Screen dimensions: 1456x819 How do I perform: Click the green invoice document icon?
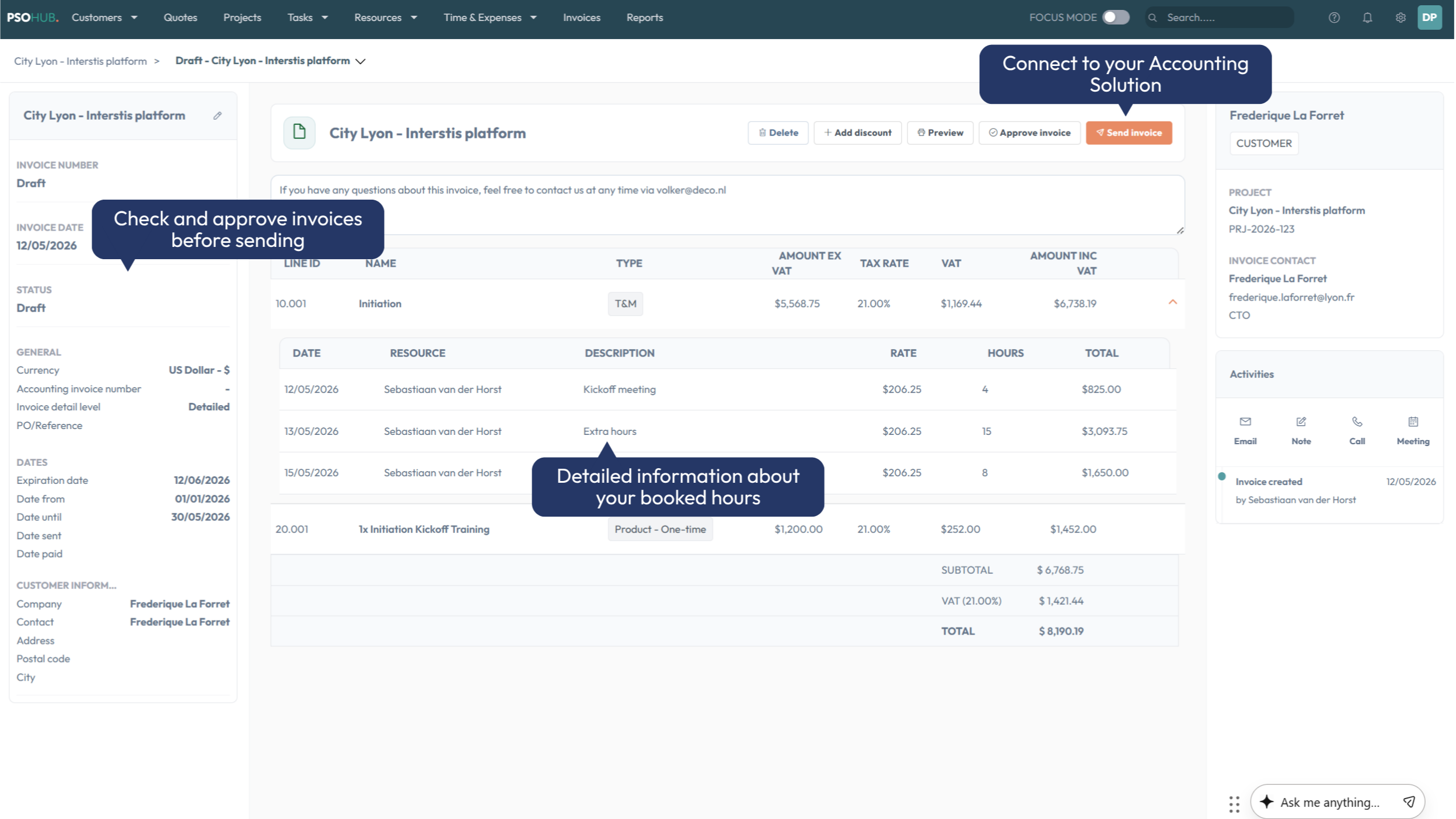[x=299, y=133]
